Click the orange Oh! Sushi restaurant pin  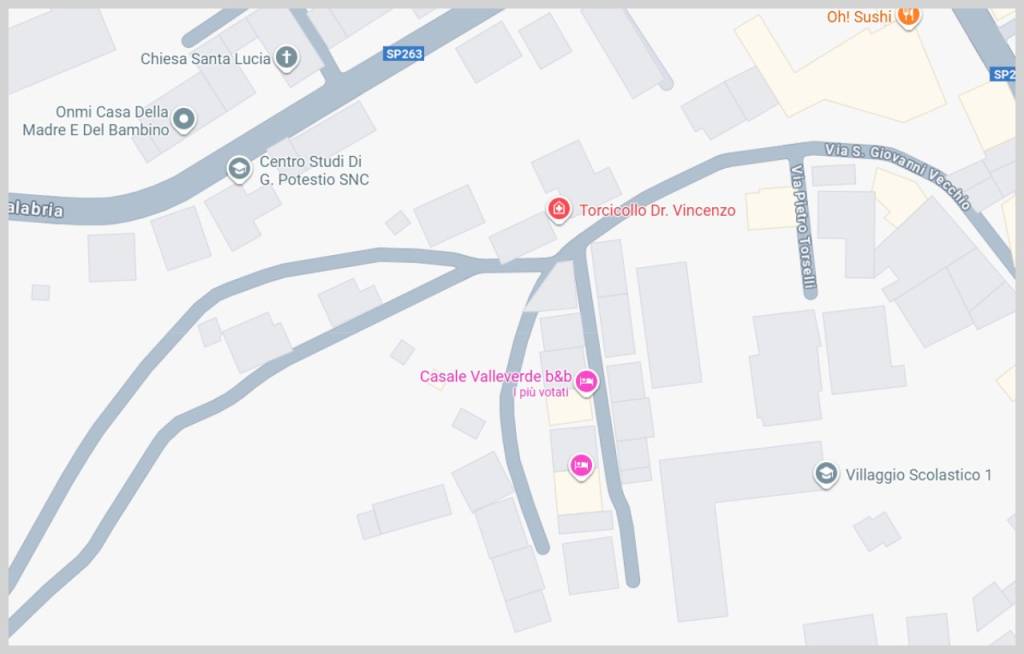click(x=908, y=15)
